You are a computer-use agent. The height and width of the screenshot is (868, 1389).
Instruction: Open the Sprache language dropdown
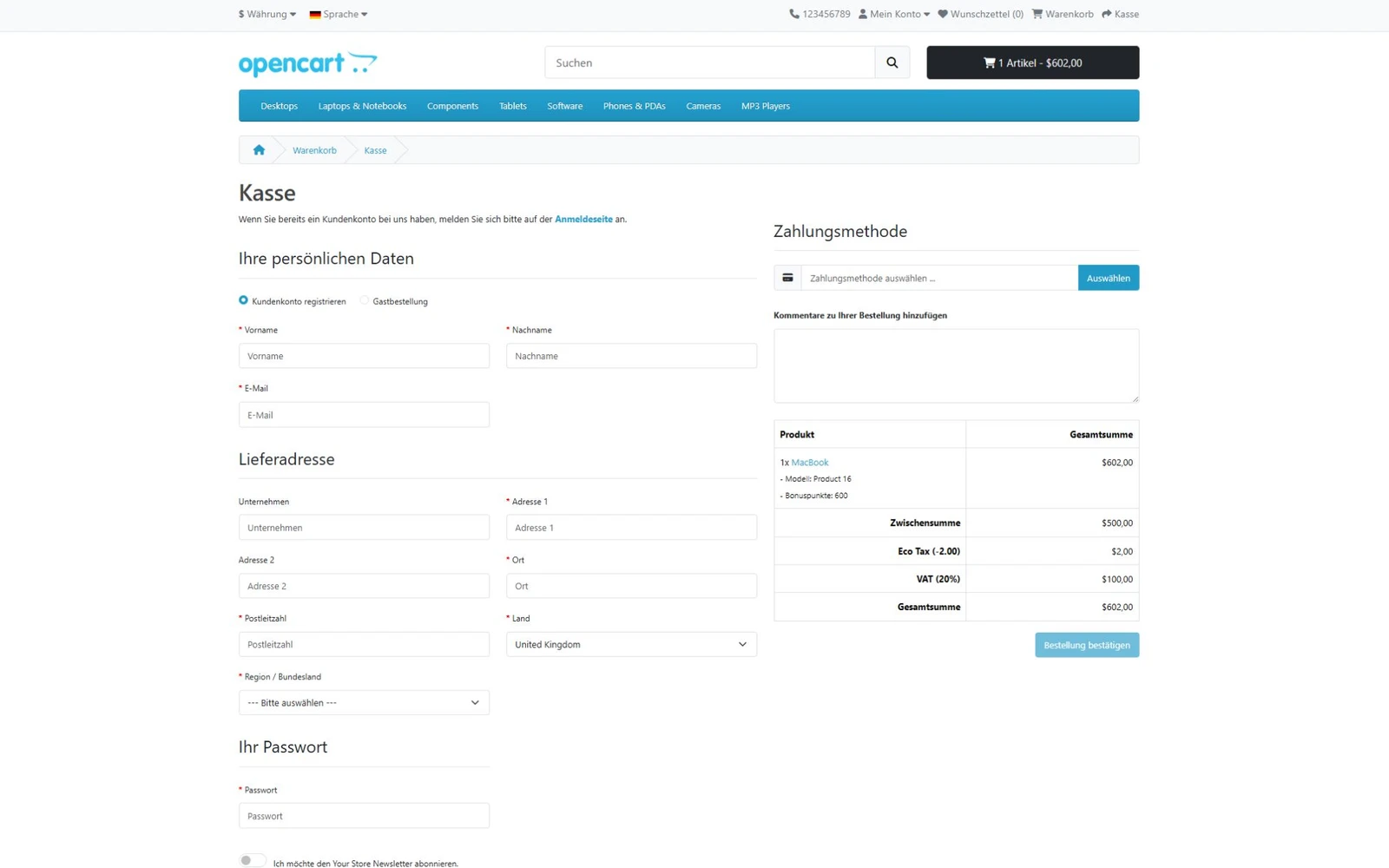pos(339,14)
